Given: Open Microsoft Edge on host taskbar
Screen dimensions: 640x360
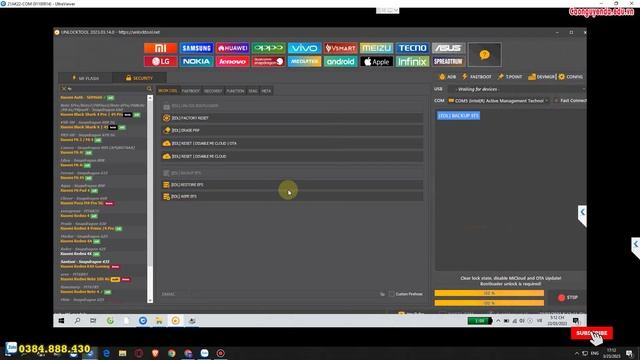Looking at the screenshot, I should 106,353.
